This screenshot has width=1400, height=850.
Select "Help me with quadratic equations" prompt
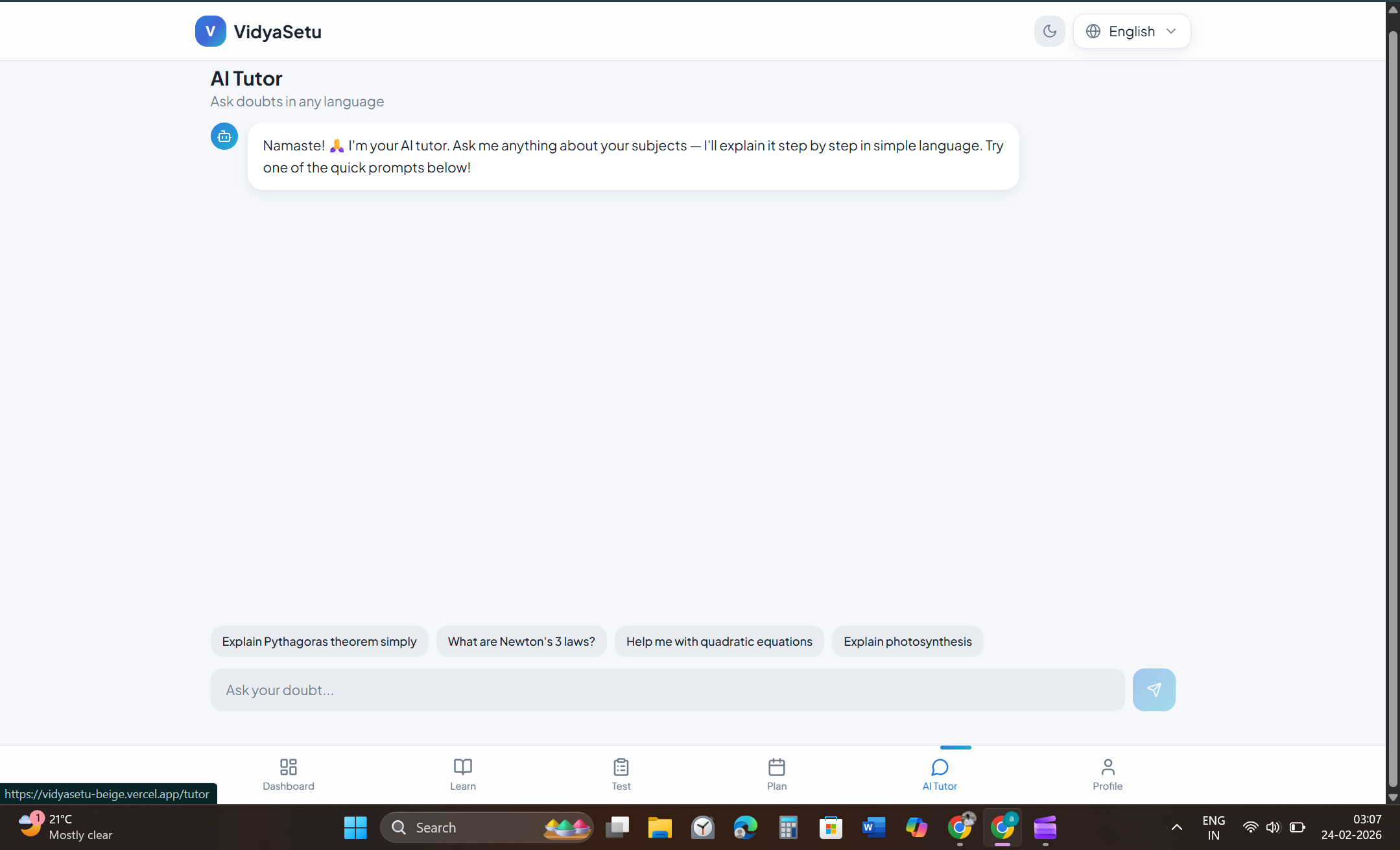tap(718, 641)
